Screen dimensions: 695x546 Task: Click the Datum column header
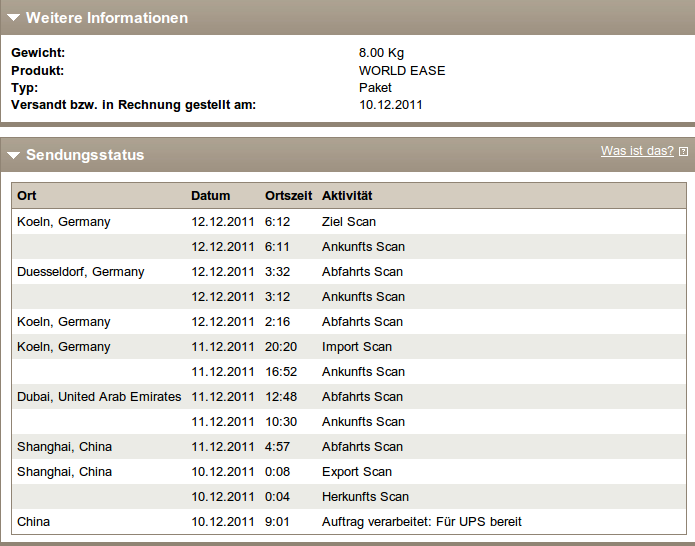pyautogui.click(x=210, y=196)
